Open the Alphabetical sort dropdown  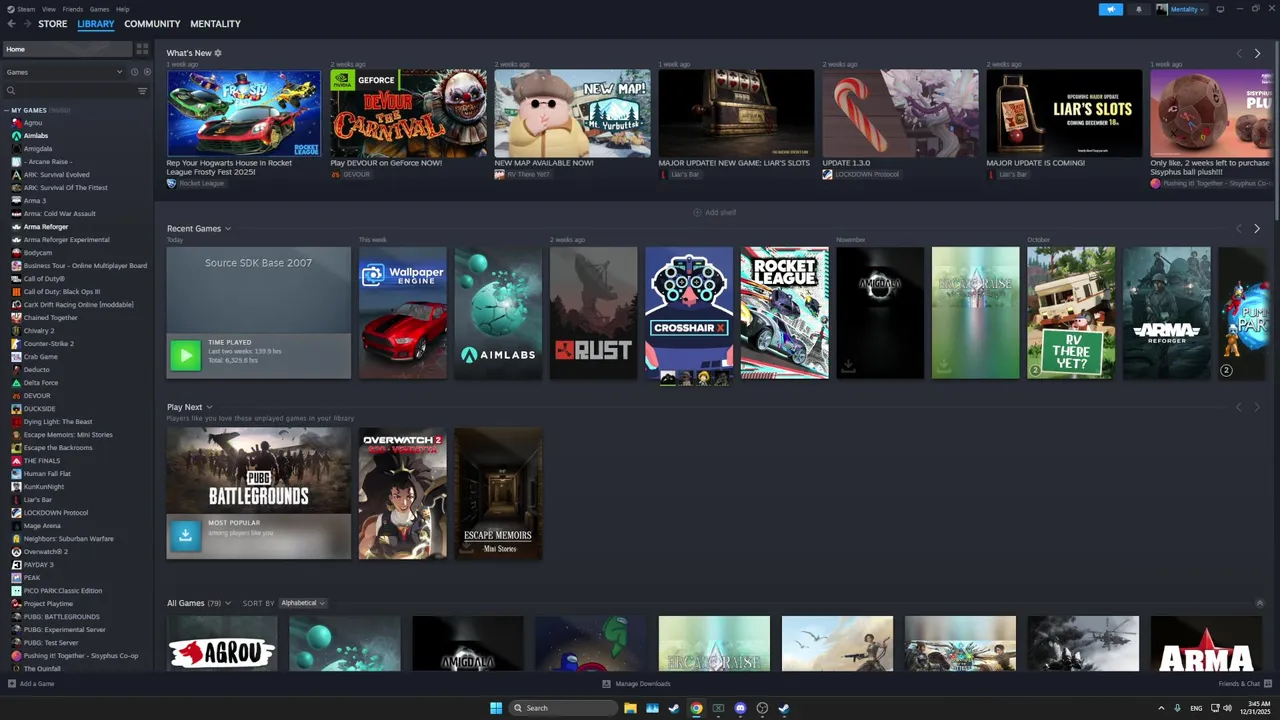[303, 603]
